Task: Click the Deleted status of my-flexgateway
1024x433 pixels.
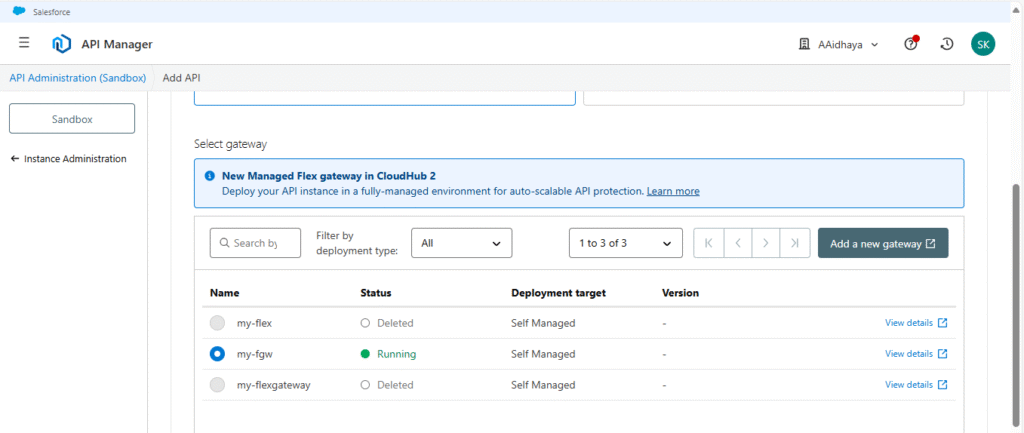Action: click(x=387, y=385)
